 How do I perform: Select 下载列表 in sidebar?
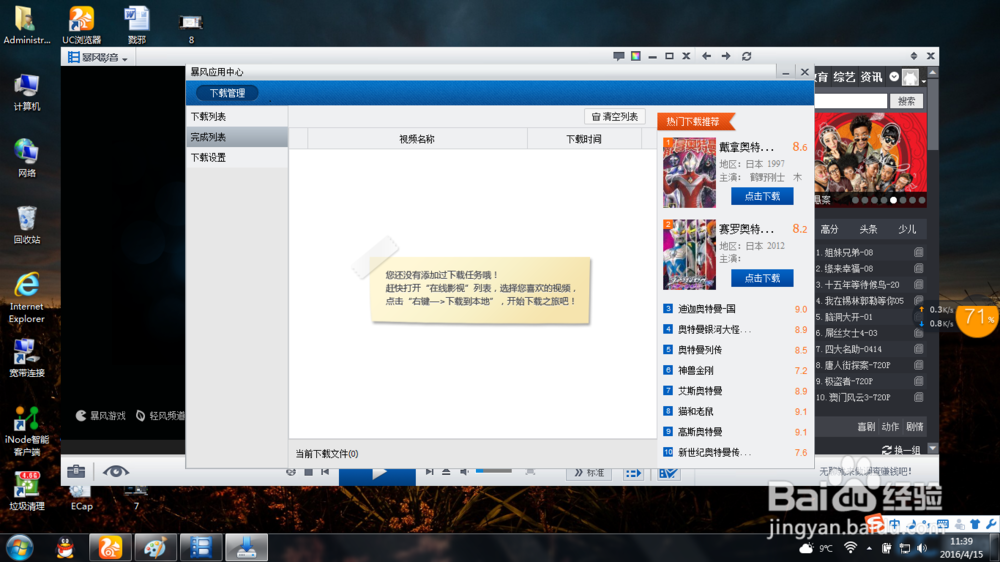(x=237, y=117)
